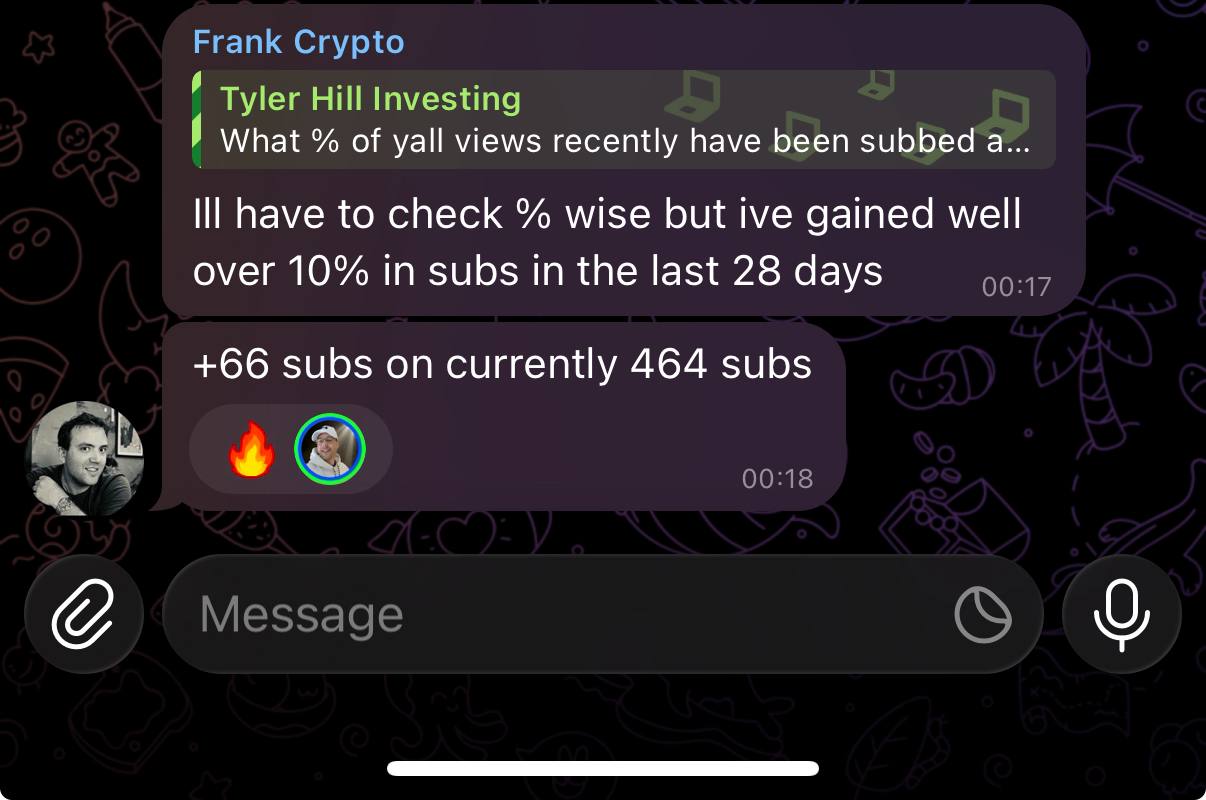Open Frank Crypto's profile from sender name
This screenshot has height=800, width=1206.
point(298,42)
